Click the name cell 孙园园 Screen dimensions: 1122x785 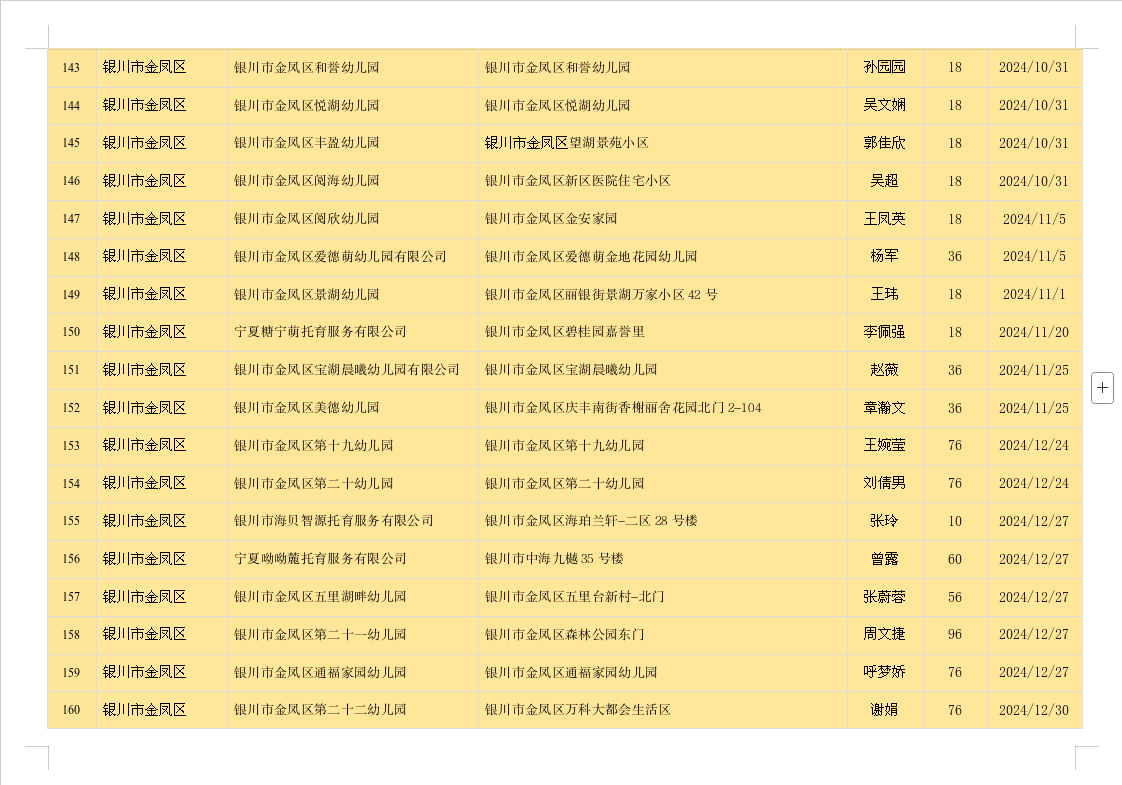(884, 68)
